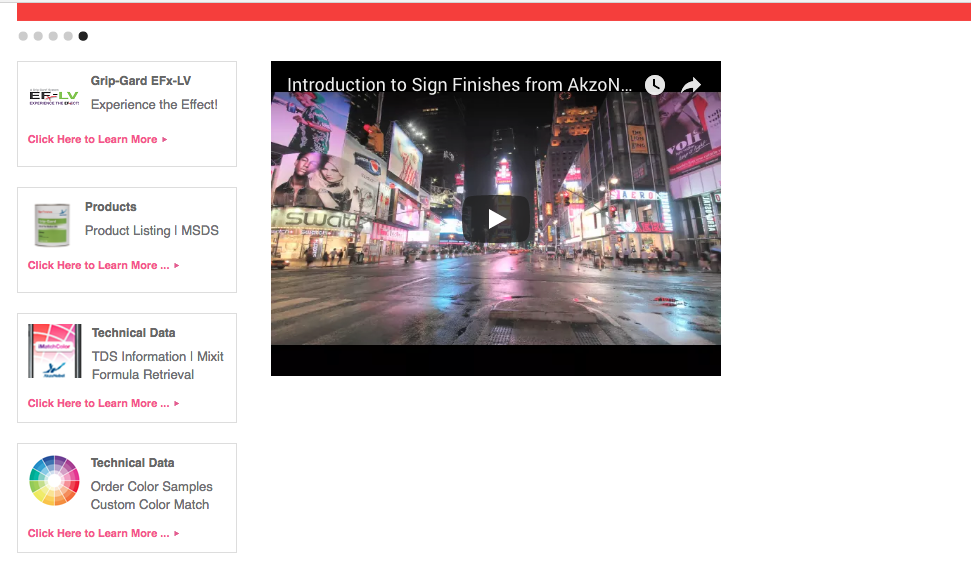The width and height of the screenshot is (971, 564).
Task: Click the Share arrow icon on video
Action: point(691,85)
